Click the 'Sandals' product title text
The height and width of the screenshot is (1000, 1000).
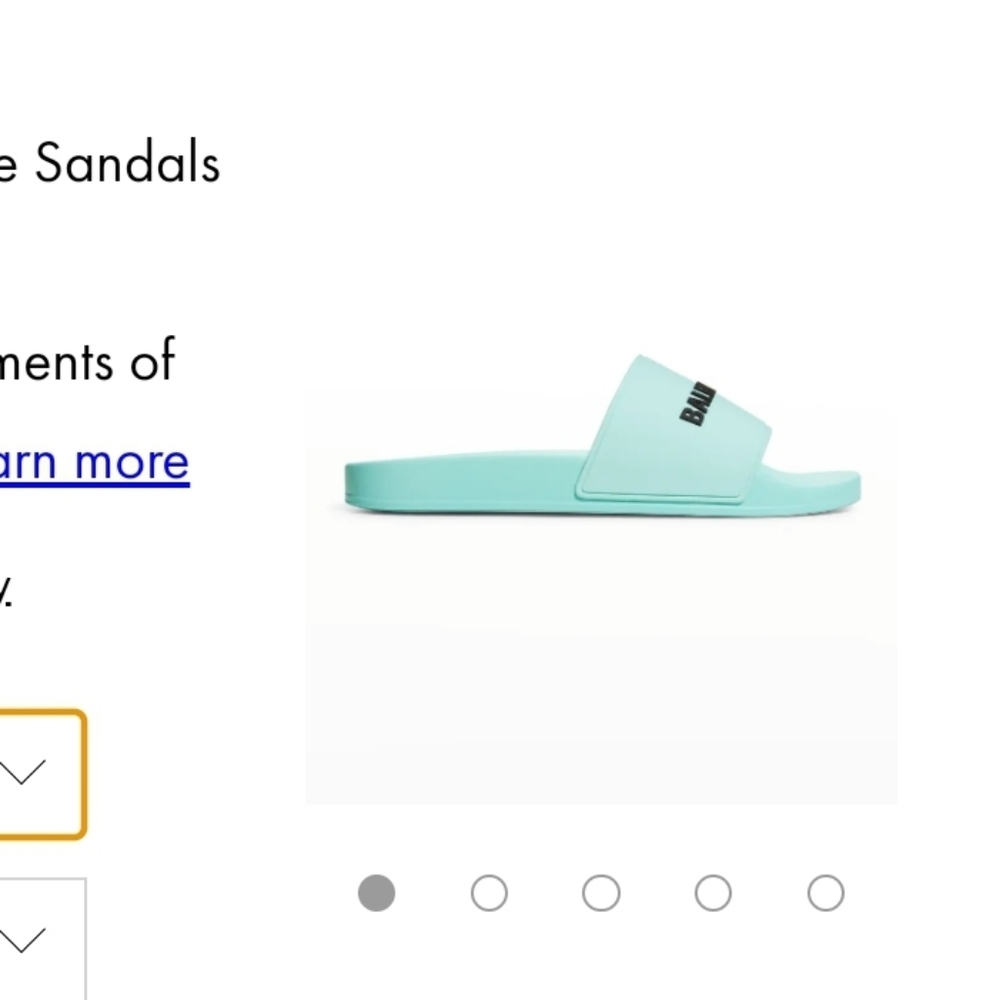pos(127,164)
